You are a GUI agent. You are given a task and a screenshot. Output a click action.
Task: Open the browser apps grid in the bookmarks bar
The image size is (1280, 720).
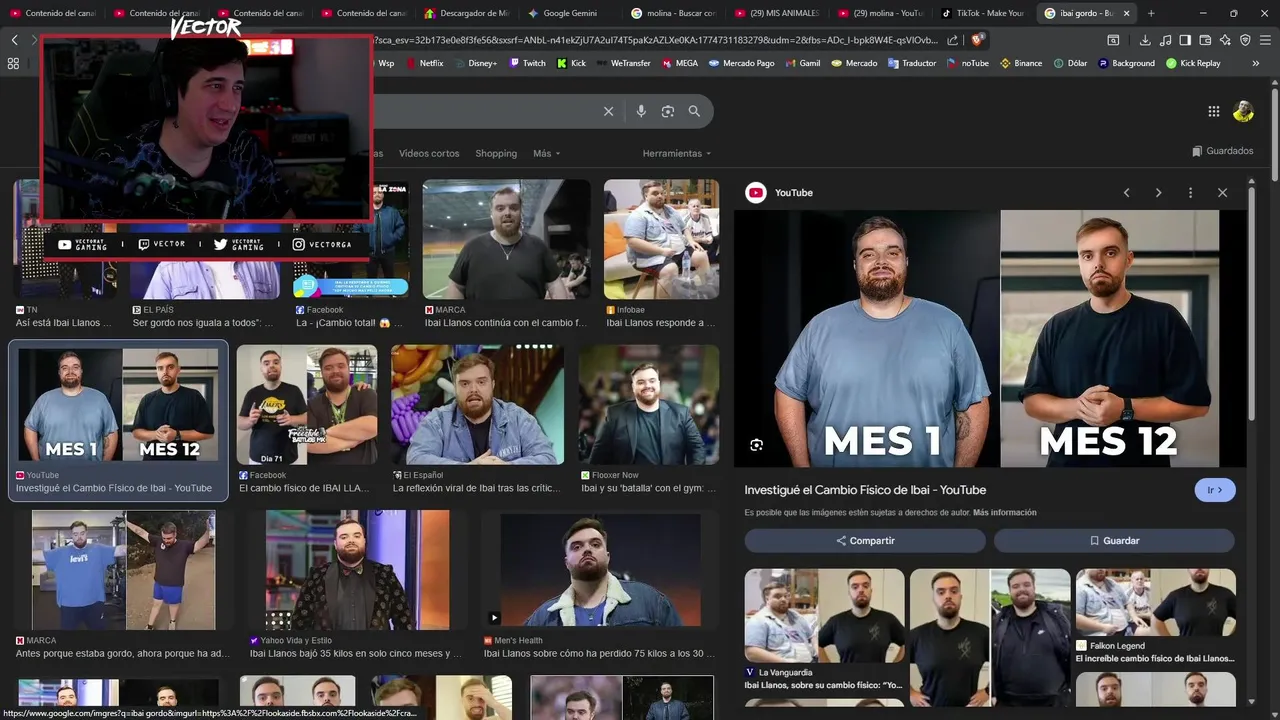coord(13,63)
